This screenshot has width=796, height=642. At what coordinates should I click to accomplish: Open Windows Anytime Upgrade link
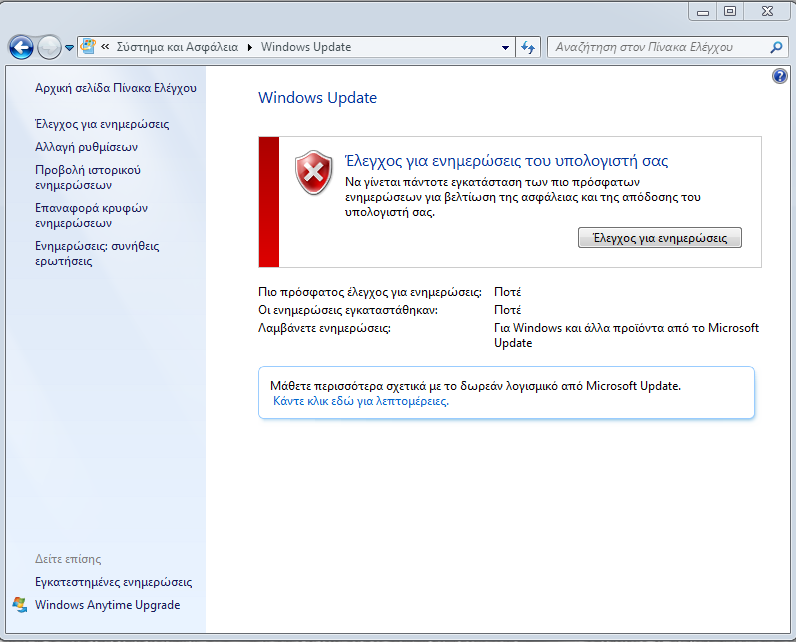pyautogui.click(x=108, y=605)
